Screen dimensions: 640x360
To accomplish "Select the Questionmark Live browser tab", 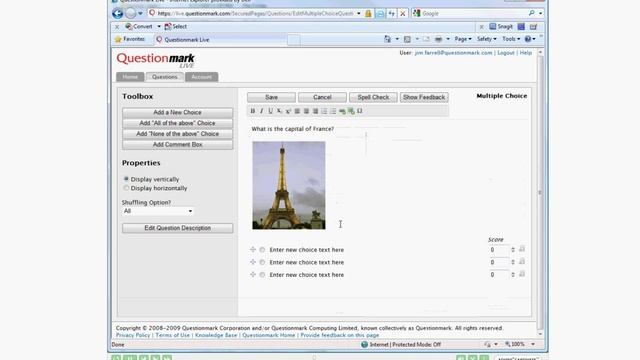I will click(x=220, y=40).
